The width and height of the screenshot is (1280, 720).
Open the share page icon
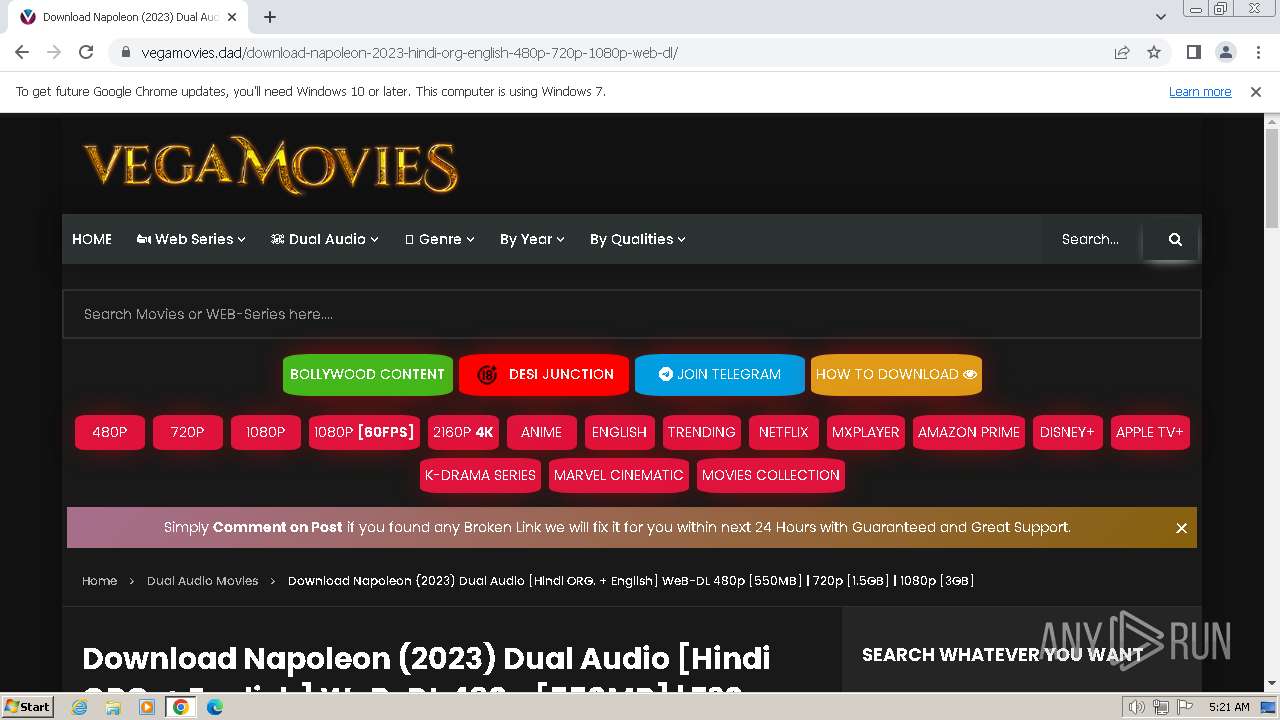1122,52
